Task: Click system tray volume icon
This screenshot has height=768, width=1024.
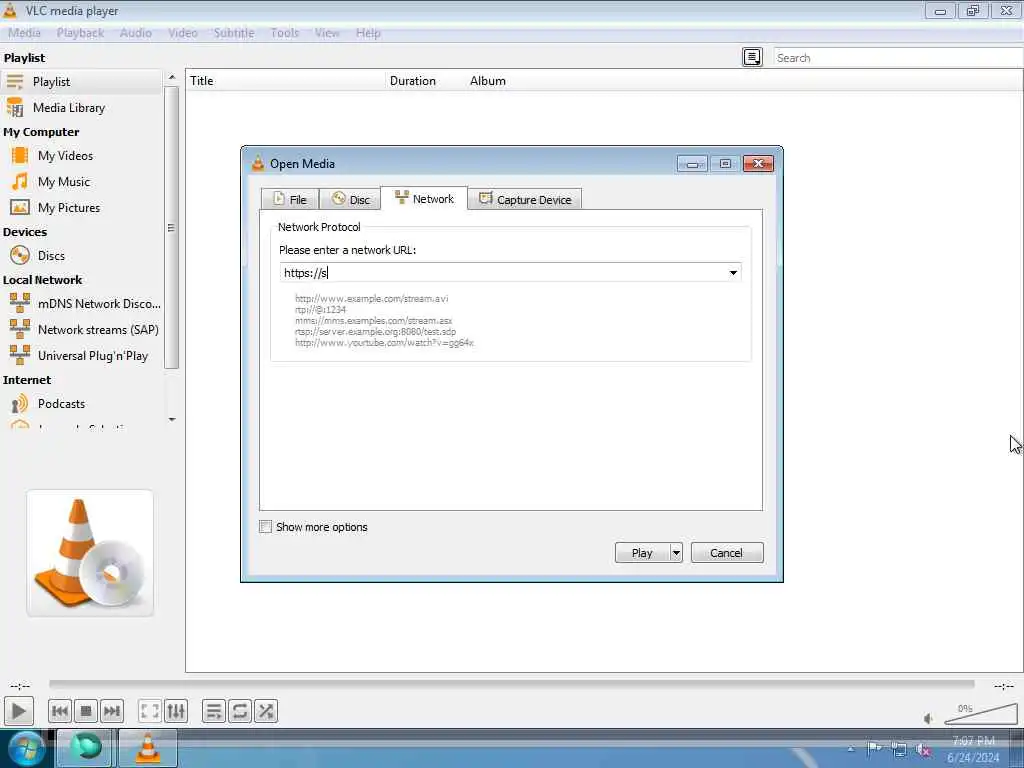Action: tap(923, 749)
